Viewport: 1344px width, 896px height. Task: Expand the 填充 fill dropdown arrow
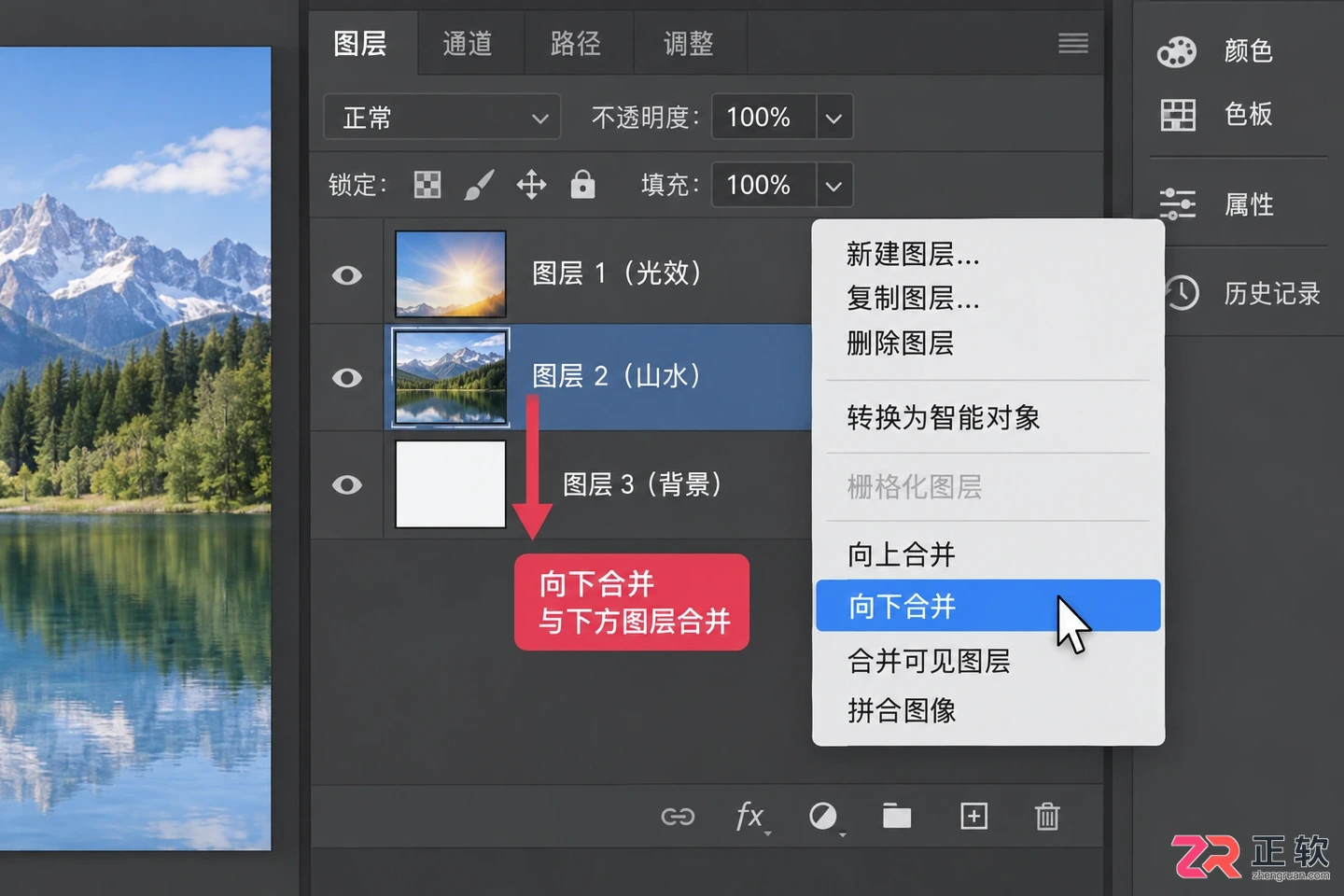point(833,185)
